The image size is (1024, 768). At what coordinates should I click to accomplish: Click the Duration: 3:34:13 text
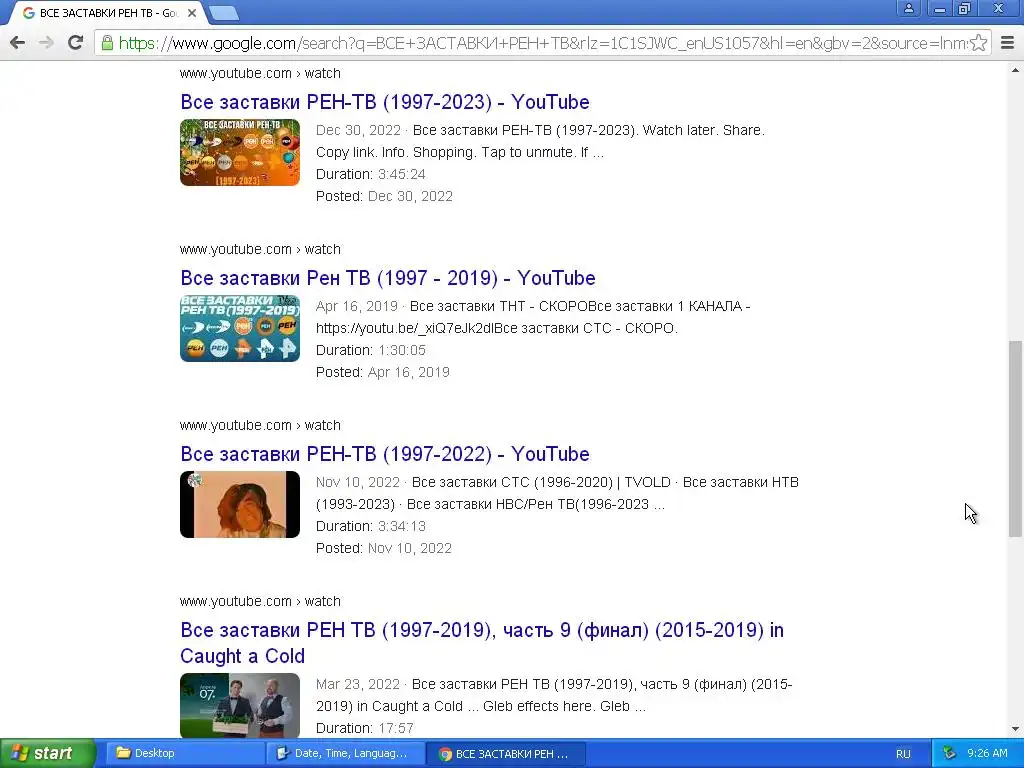370,526
